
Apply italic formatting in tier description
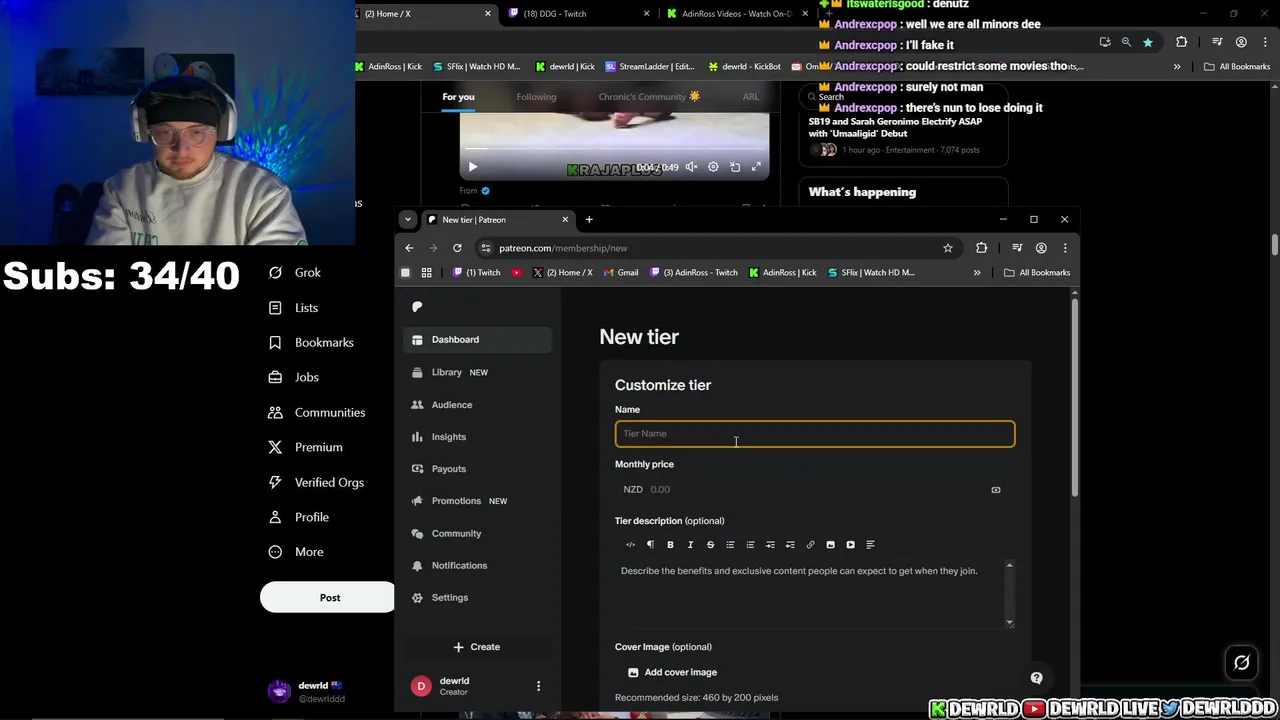(x=690, y=545)
